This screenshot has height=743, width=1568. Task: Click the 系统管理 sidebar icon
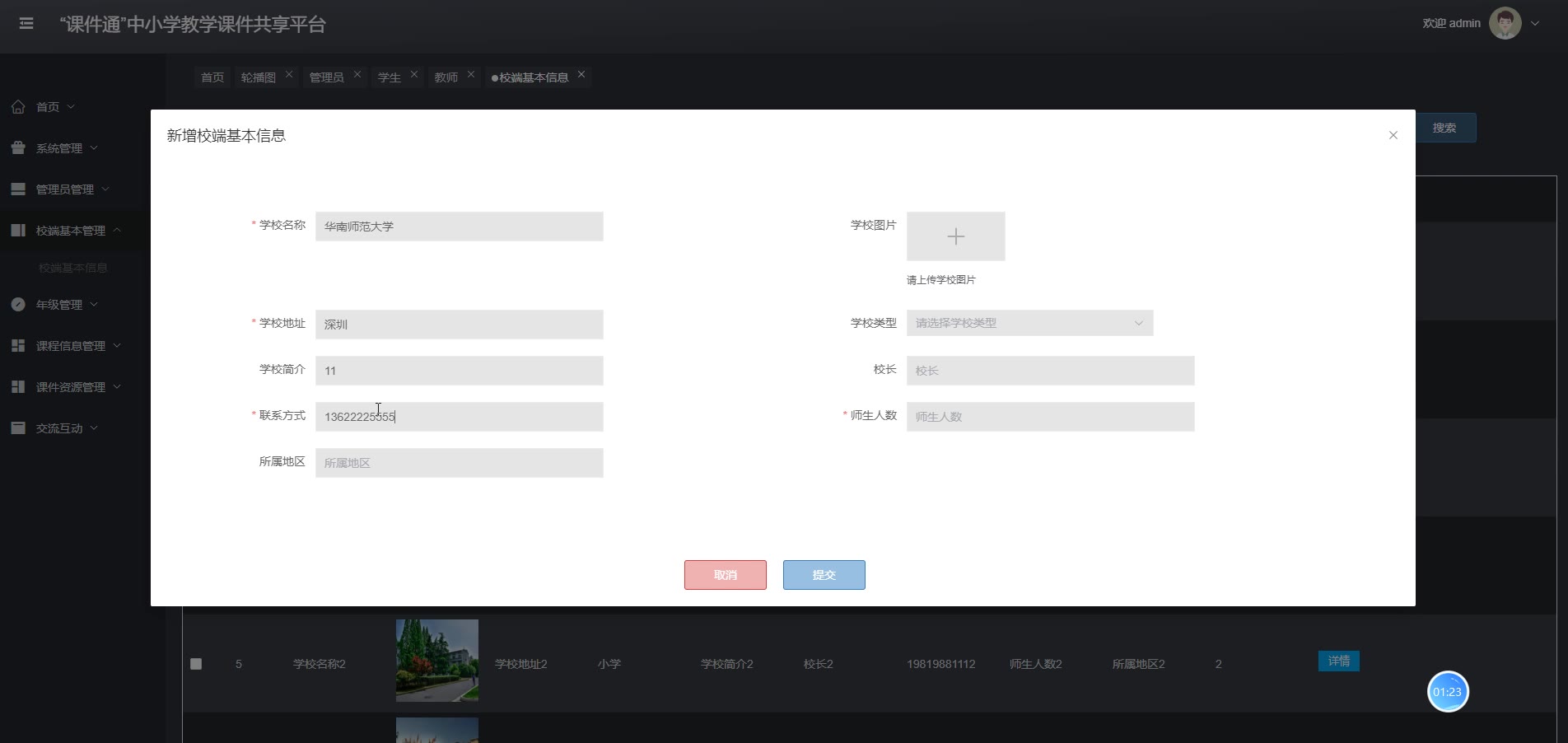pos(18,147)
